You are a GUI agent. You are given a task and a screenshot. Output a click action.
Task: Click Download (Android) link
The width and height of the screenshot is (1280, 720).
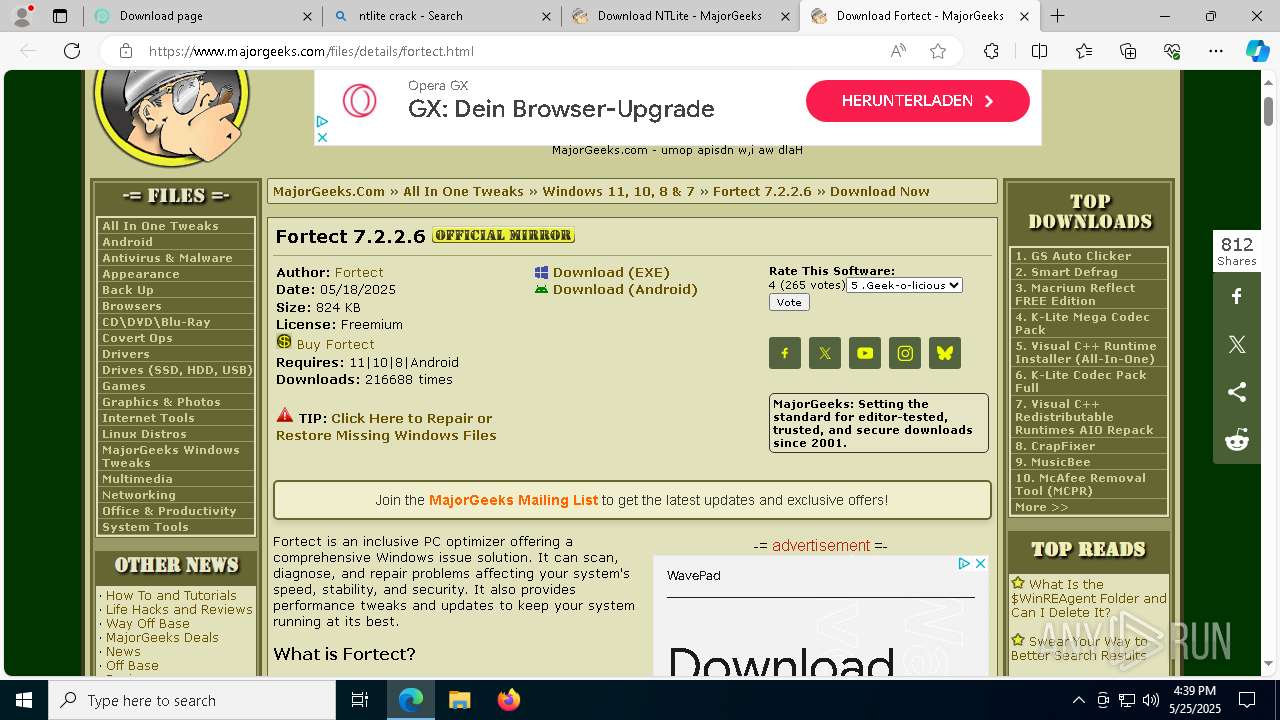point(625,289)
